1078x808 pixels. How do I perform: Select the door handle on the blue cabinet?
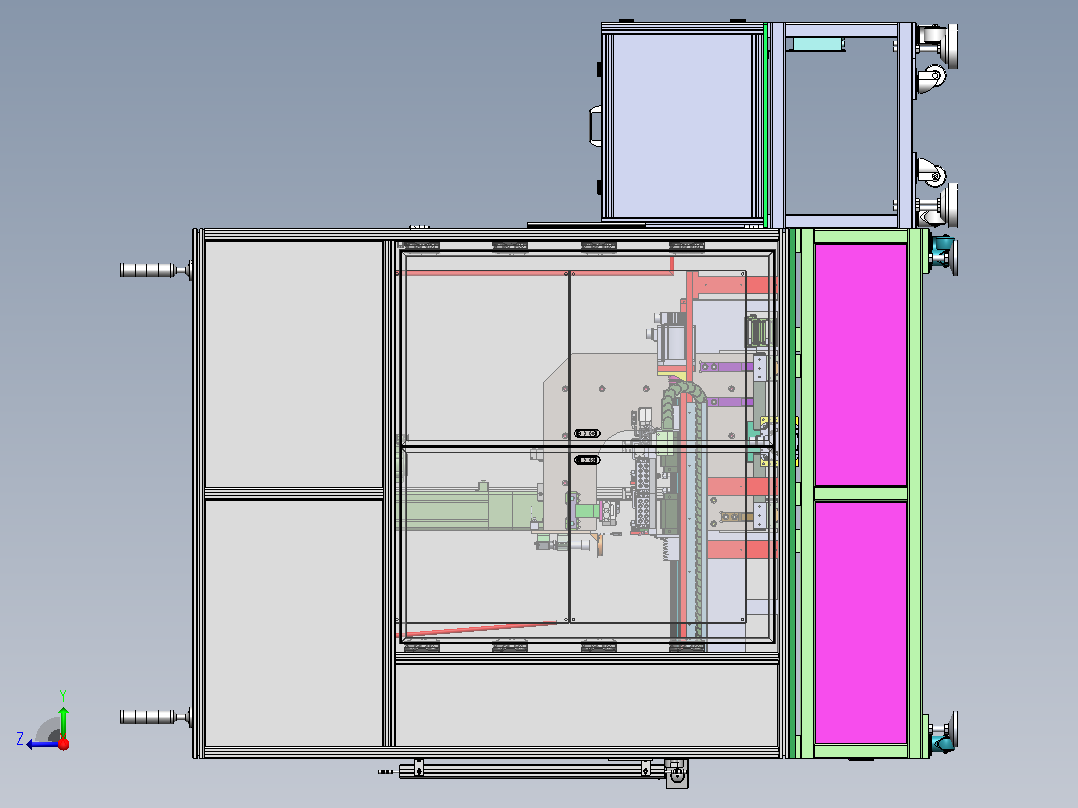[595, 125]
